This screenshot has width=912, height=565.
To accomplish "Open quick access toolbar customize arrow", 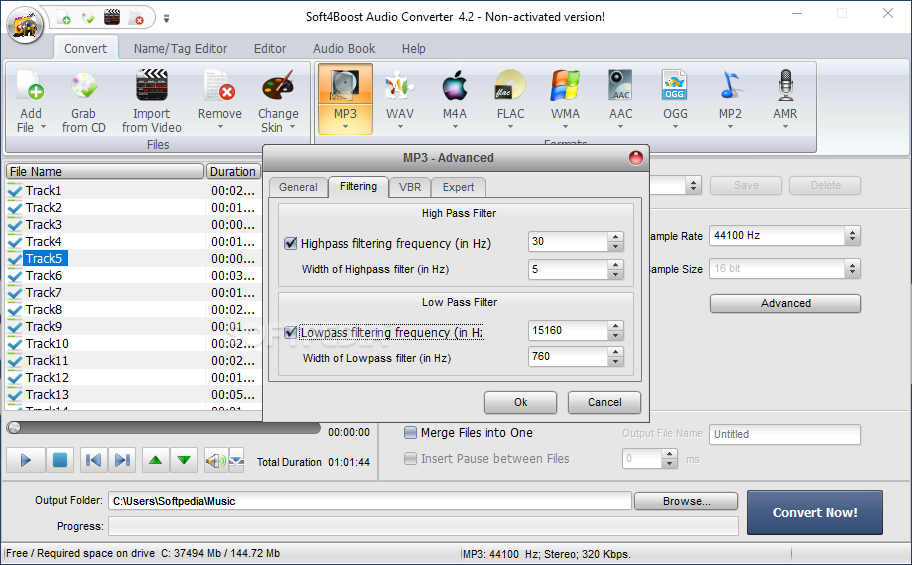I will (166, 19).
